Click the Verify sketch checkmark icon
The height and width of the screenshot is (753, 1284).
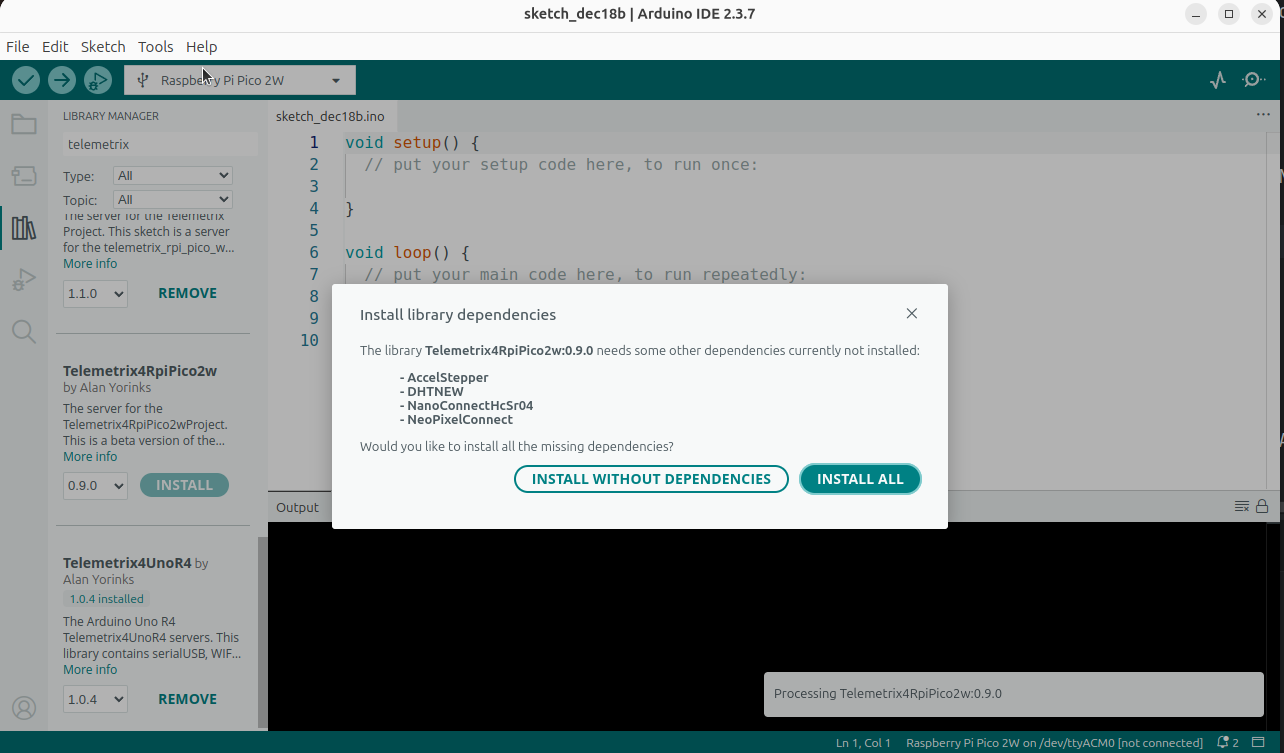(26, 80)
